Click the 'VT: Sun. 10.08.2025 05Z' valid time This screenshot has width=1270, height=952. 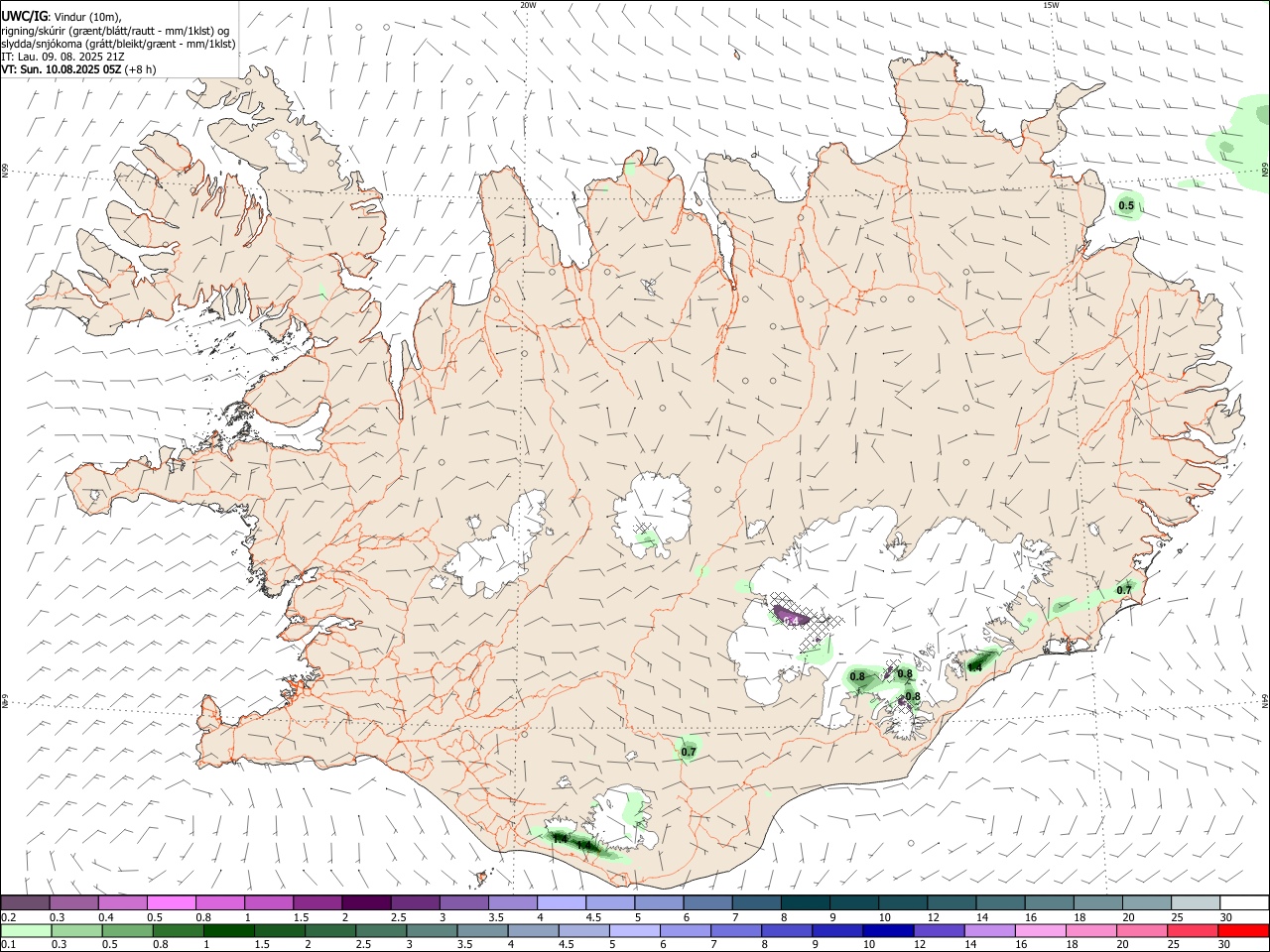pos(62,69)
